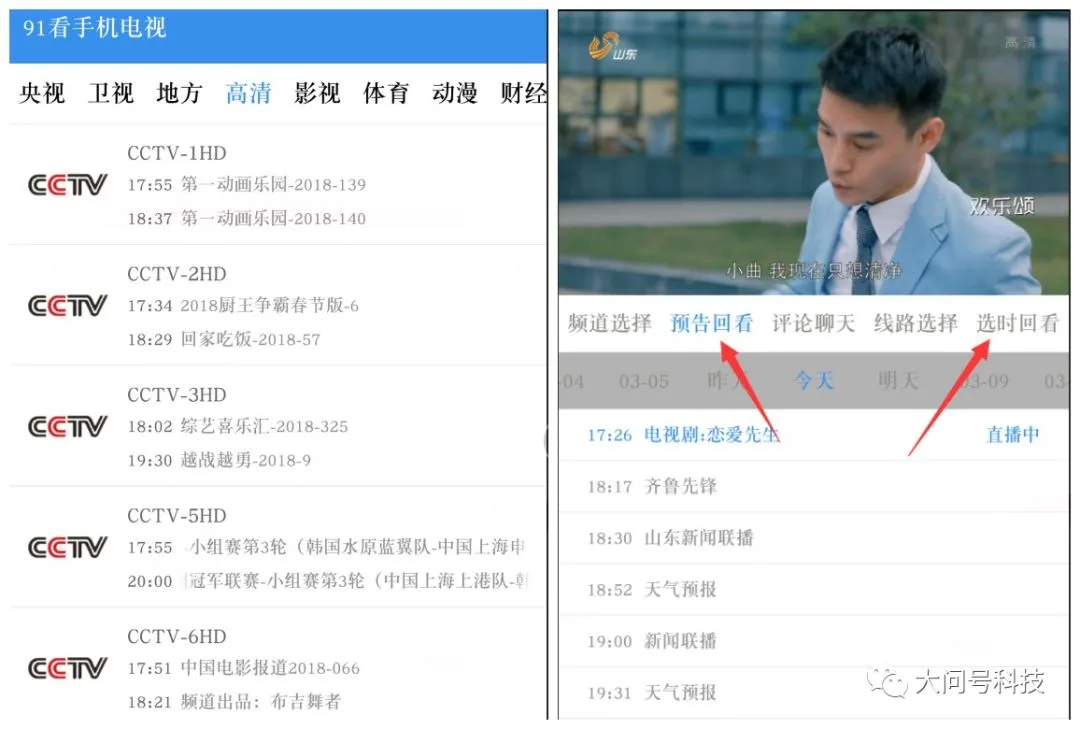
Task: Click the 直播中 live label
Action: pos(1012,434)
